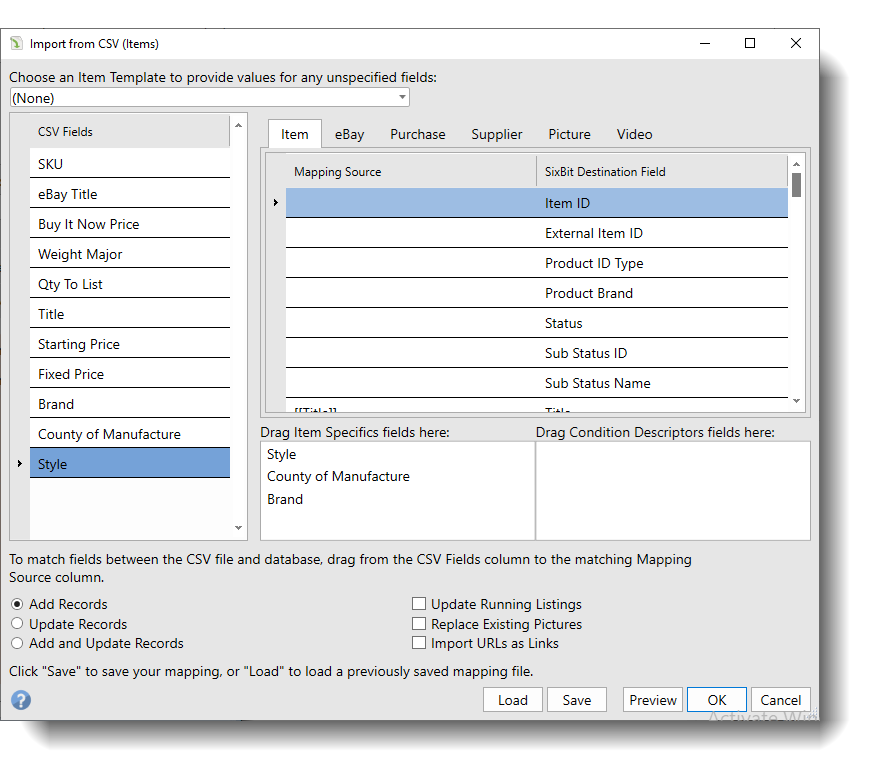Select Brand in Item Specifics box
This screenshot has height=771, width=870.
[x=285, y=499]
